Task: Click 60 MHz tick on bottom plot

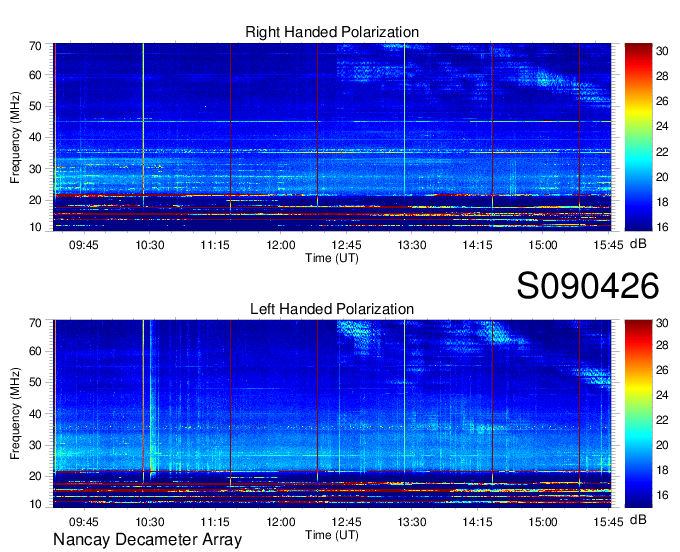Action: 35,351
